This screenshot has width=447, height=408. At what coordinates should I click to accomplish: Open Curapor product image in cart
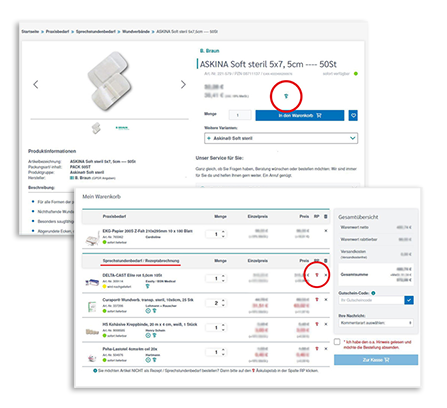click(92, 307)
